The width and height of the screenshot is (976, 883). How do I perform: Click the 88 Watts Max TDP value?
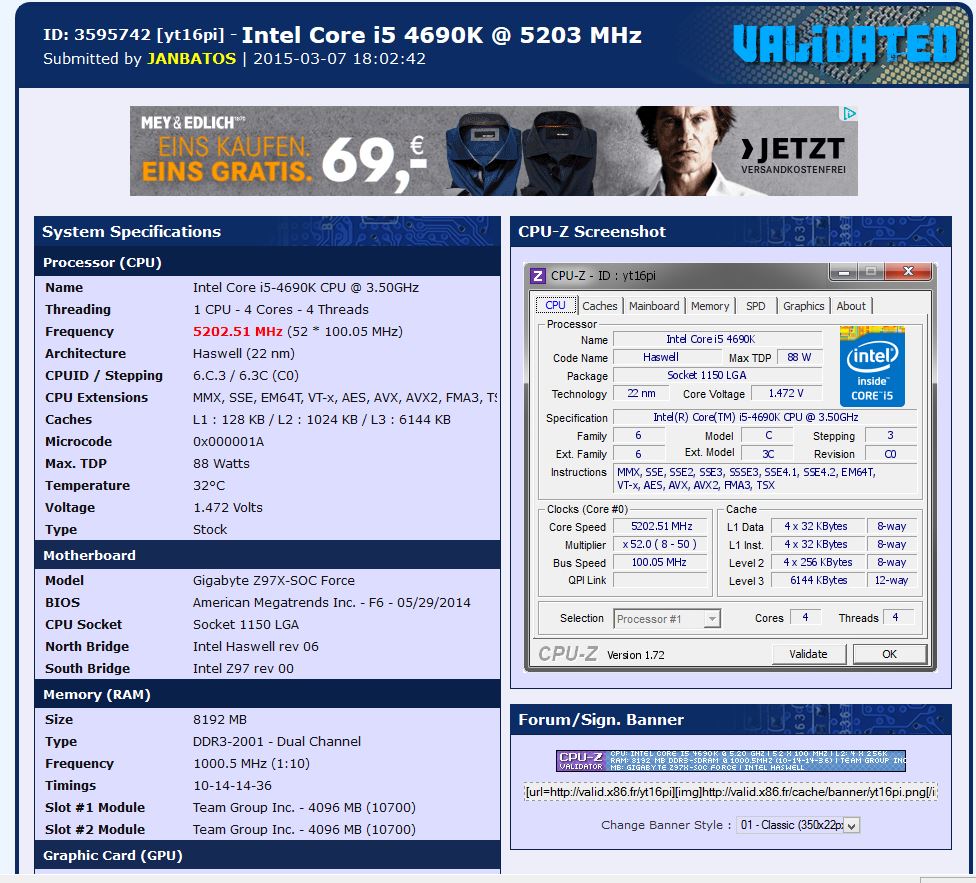pos(221,464)
